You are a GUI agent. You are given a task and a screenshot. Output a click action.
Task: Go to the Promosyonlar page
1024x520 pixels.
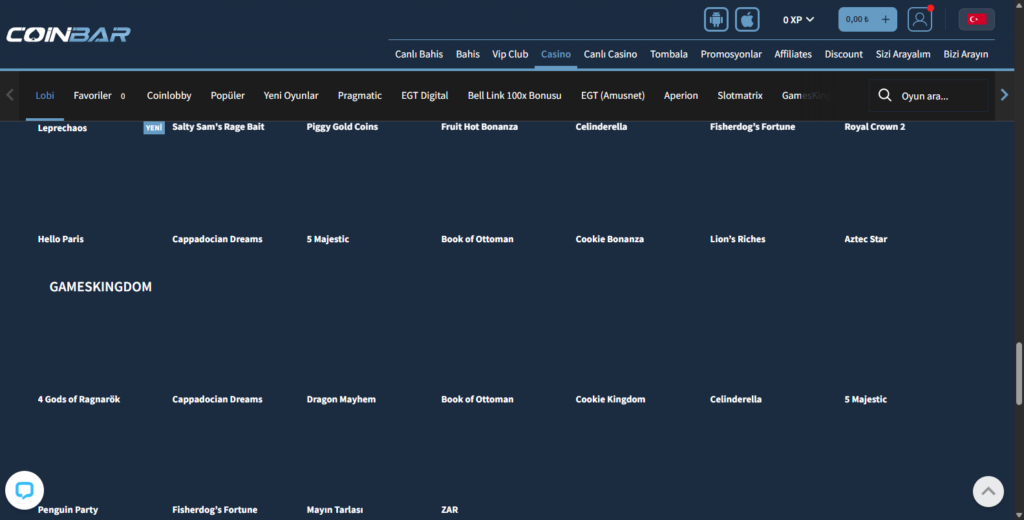point(731,54)
